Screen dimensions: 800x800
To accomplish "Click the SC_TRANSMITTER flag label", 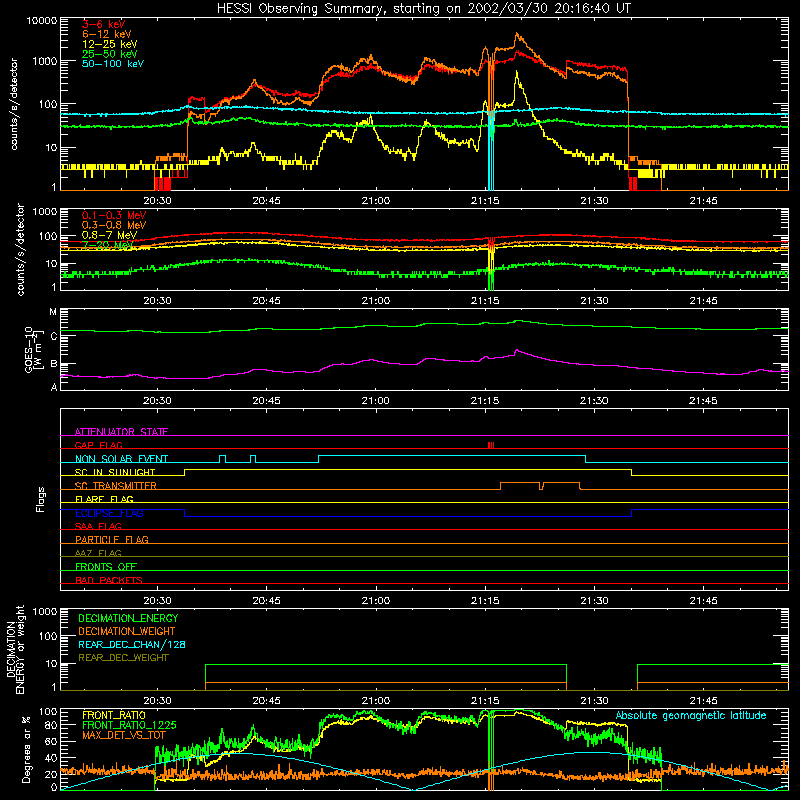I will 116,486.
